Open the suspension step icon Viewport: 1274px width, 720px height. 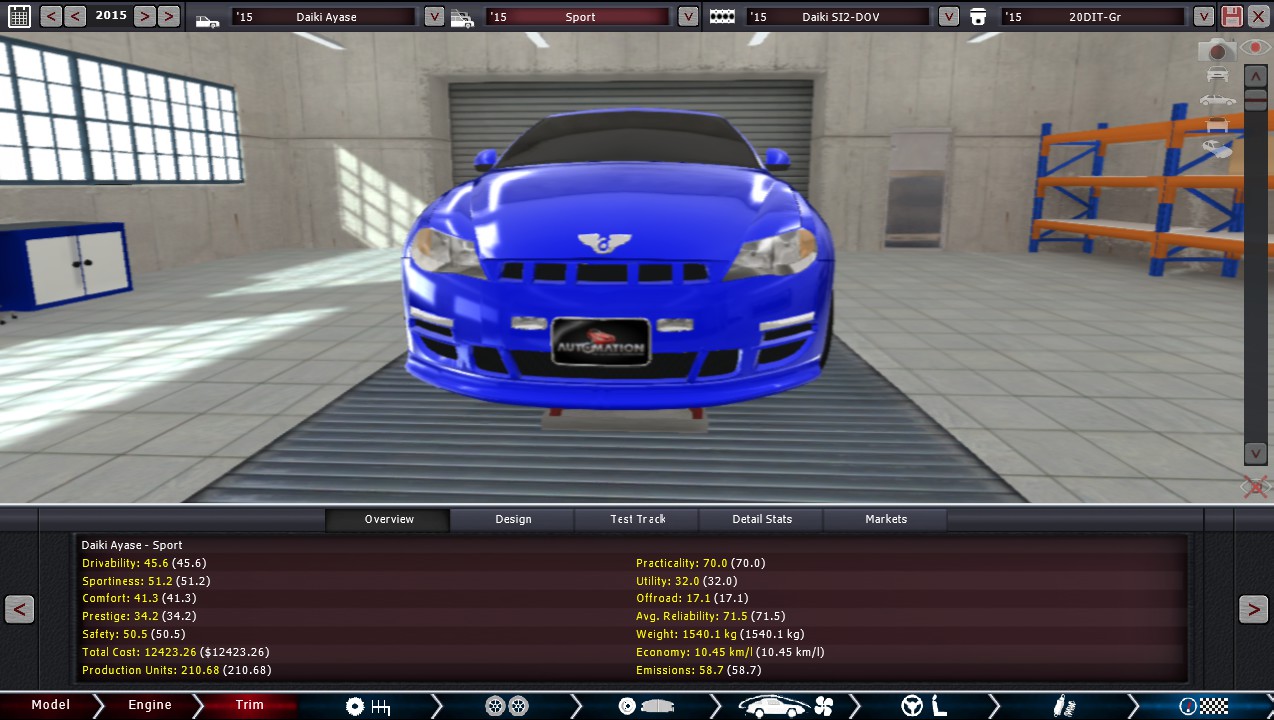tap(1065, 706)
